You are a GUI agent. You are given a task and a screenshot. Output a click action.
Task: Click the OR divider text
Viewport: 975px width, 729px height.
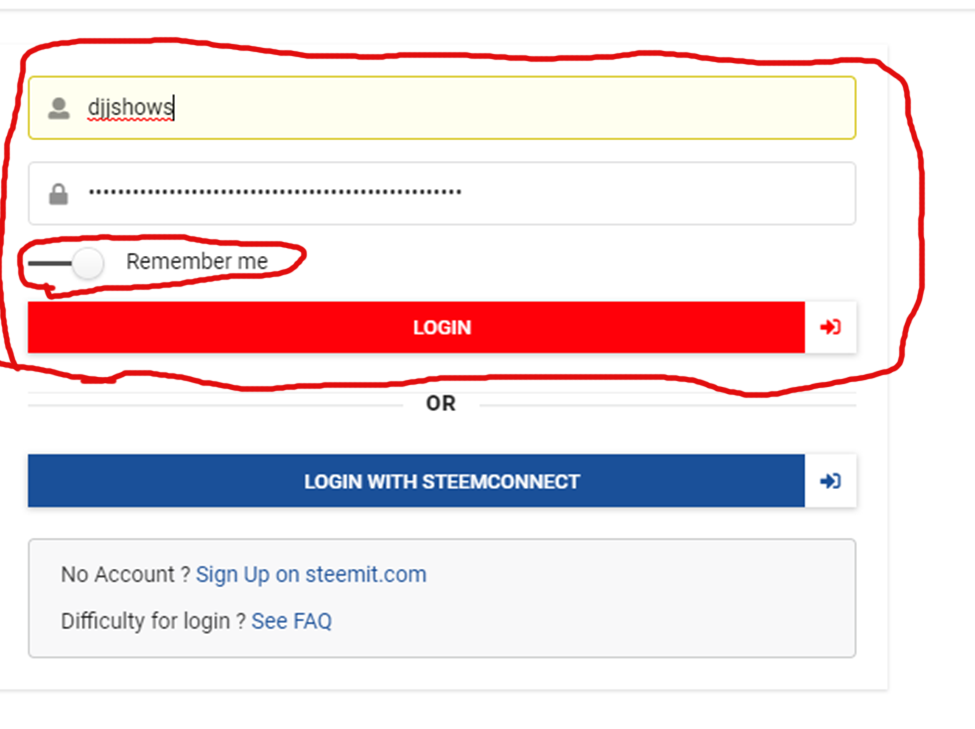coord(441,404)
